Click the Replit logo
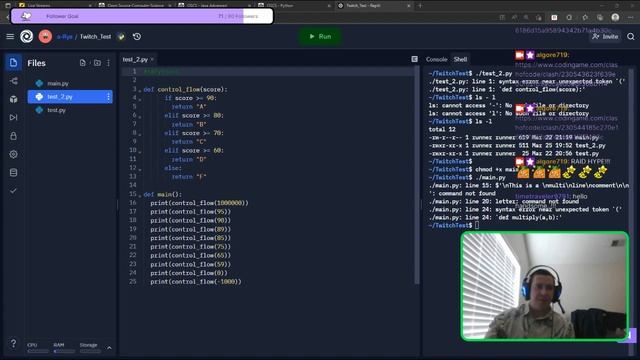Viewport: 640px width, 360px height. tap(27, 37)
